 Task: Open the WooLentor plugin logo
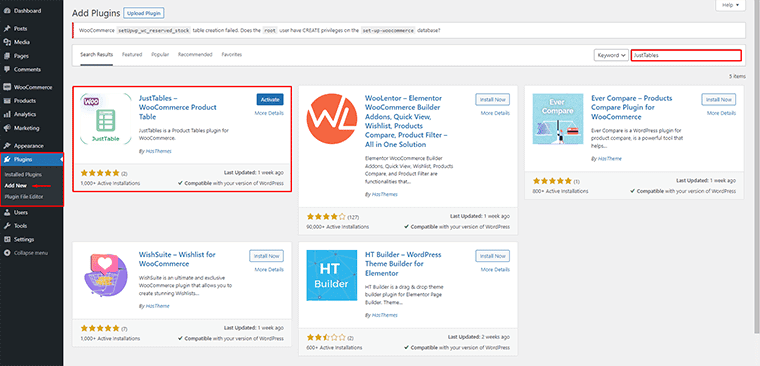(332, 119)
